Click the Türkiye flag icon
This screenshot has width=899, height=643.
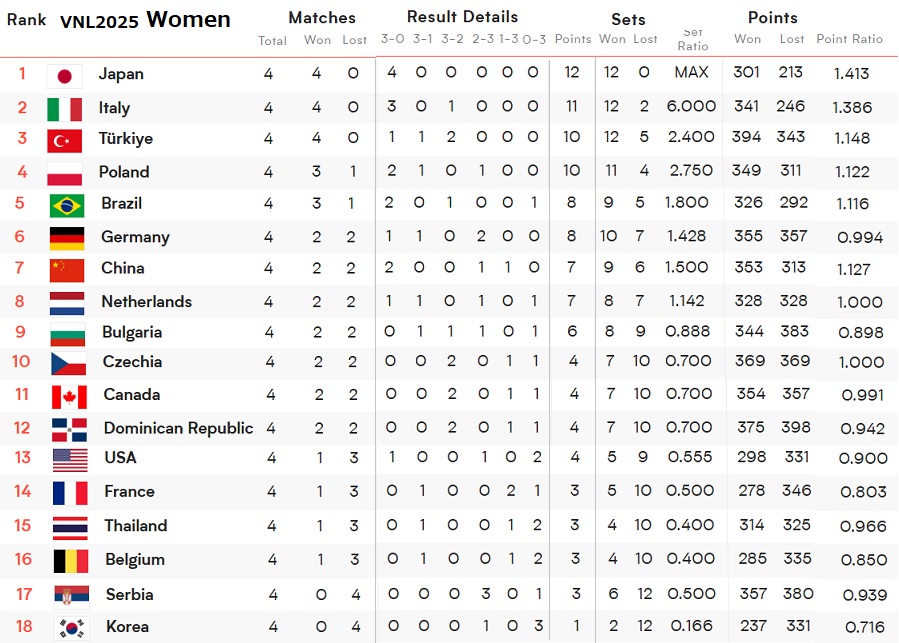64,141
